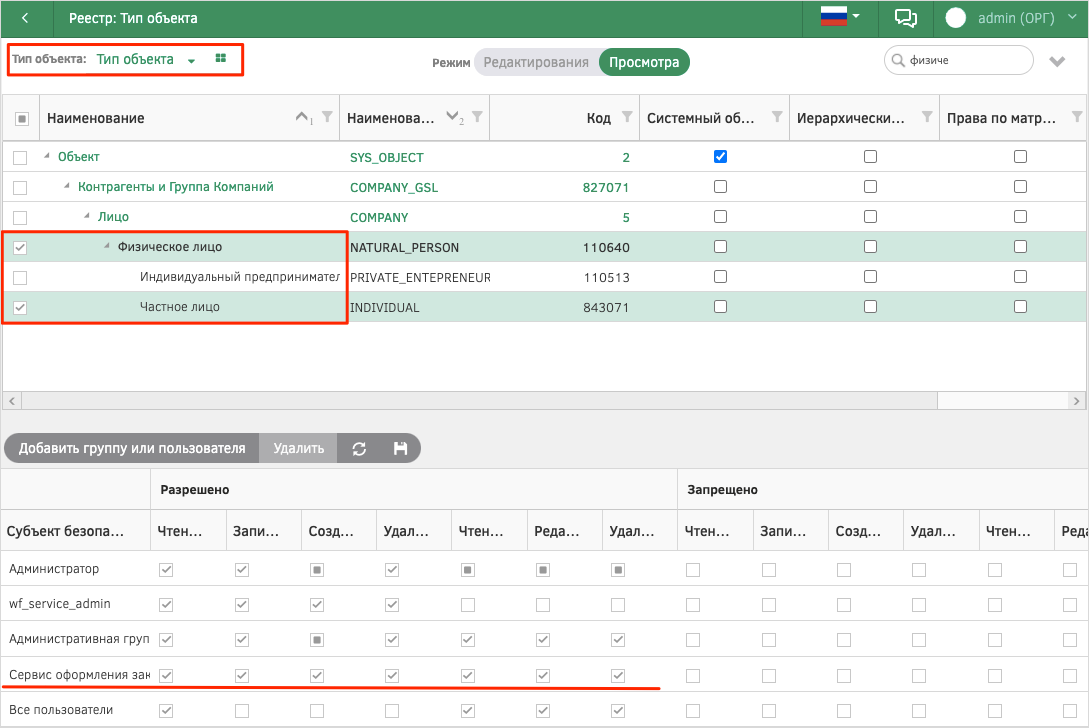Click the Субъект безопа… column header
This screenshot has width=1089, height=728.
(x=75, y=531)
